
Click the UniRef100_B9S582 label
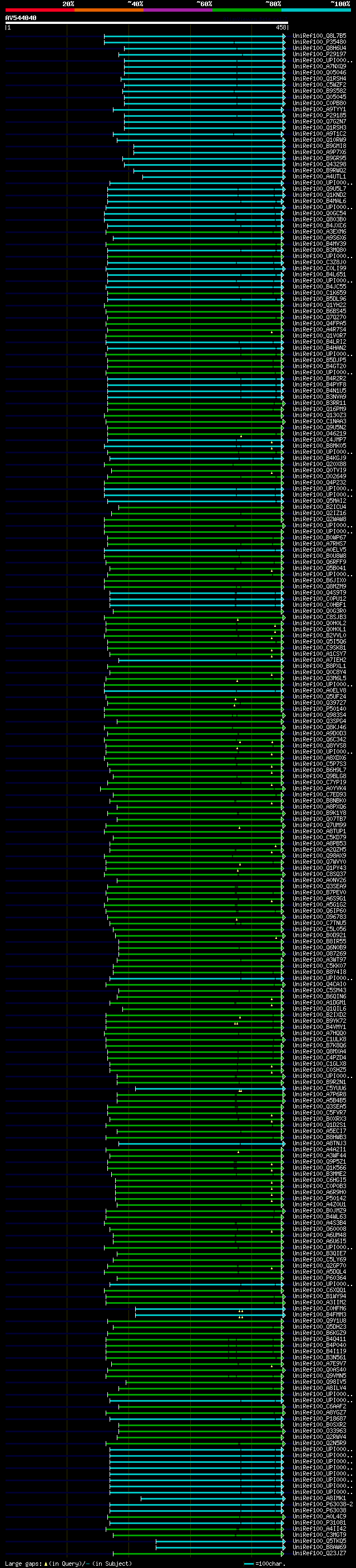click(319, 91)
